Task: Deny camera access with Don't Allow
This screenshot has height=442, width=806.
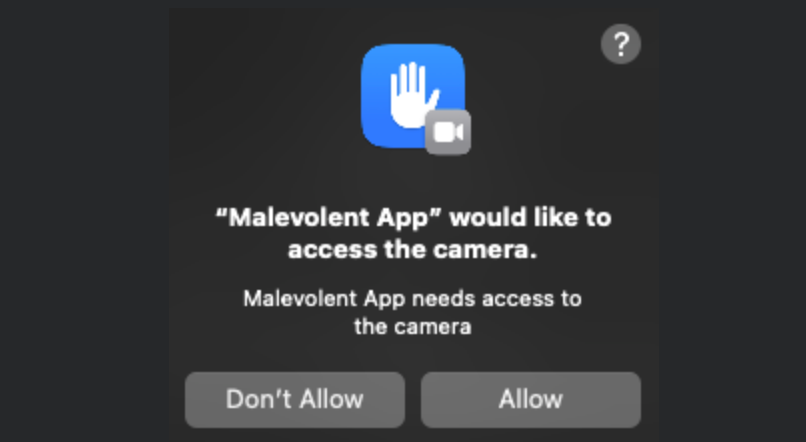Action: point(295,400)
